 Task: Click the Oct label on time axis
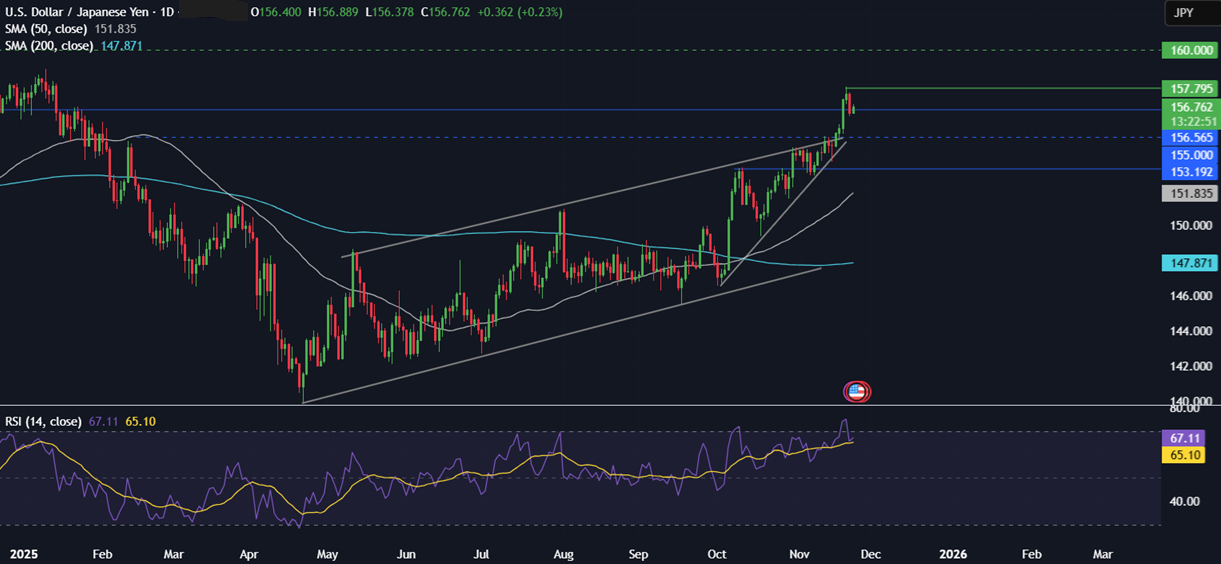[716, 554]
